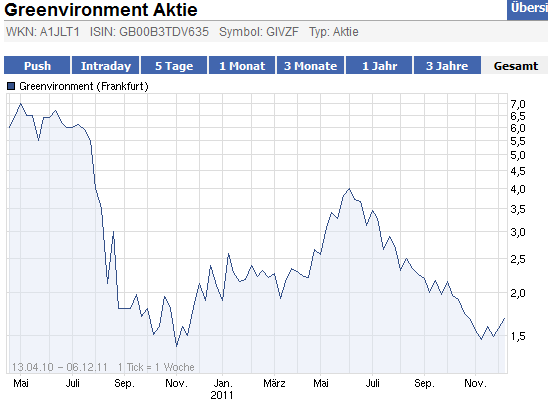The image size is (548, 407).
Task: Click the März x-axis label
Action: pos(274,383)
